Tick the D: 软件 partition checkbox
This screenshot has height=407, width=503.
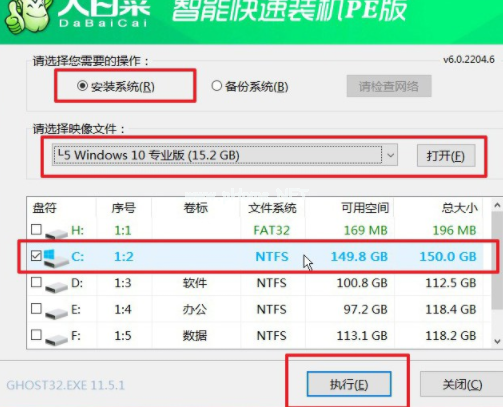(x=36, y=282)
